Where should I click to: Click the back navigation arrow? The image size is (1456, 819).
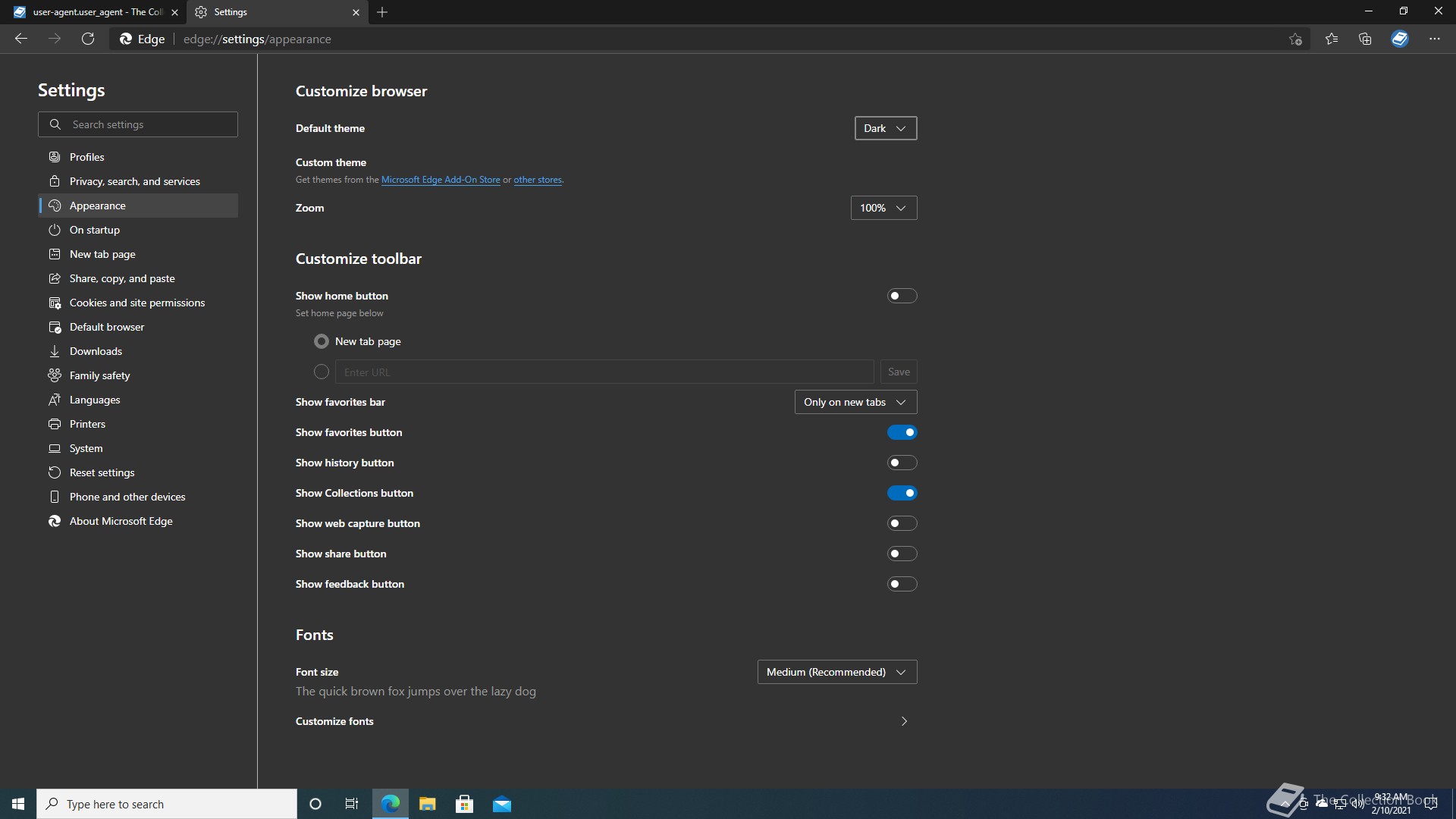point(21,39)
